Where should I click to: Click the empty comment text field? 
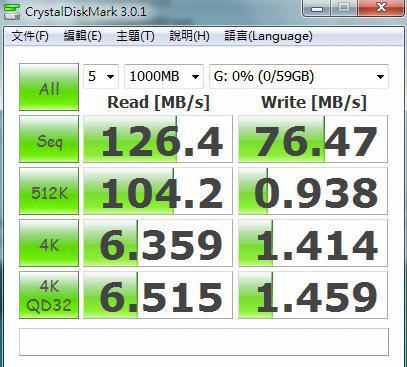(204, 342)
